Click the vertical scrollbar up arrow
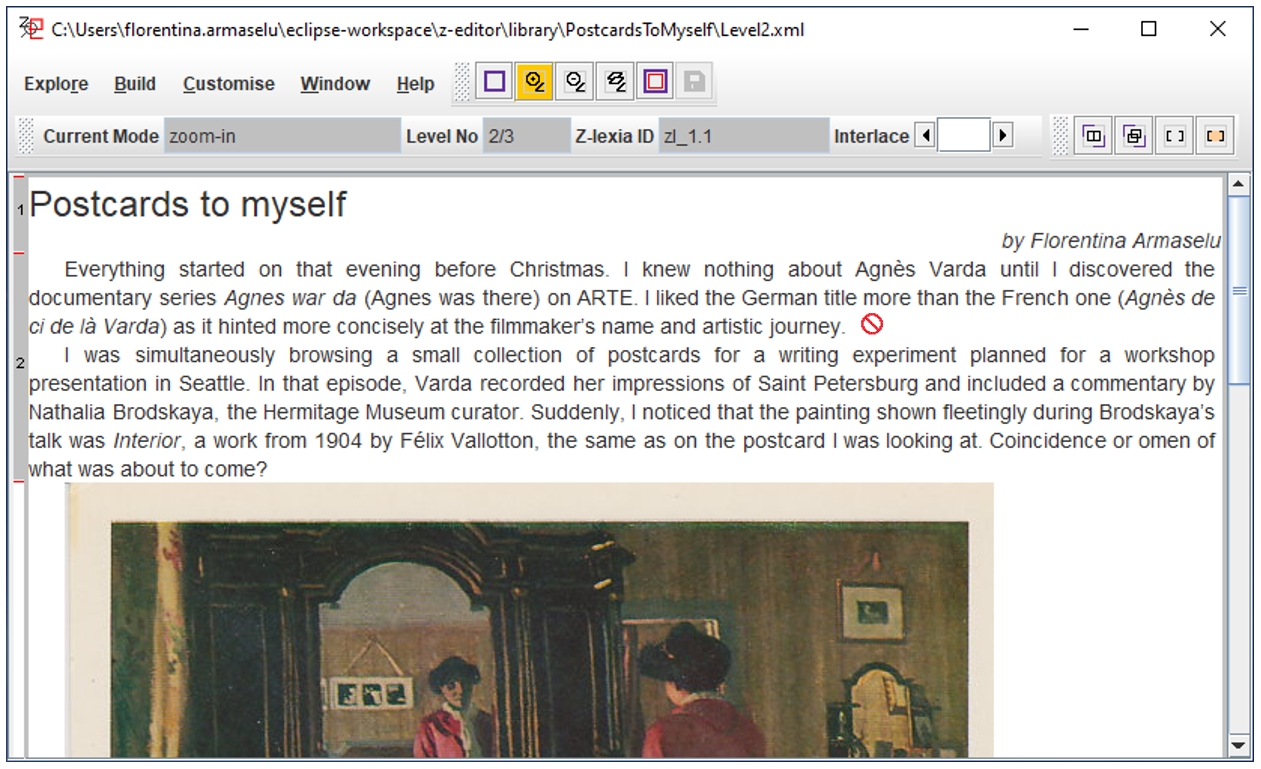Viewport: 1261px width, 769px height. pyautogui.click(x=1238, y=185)
